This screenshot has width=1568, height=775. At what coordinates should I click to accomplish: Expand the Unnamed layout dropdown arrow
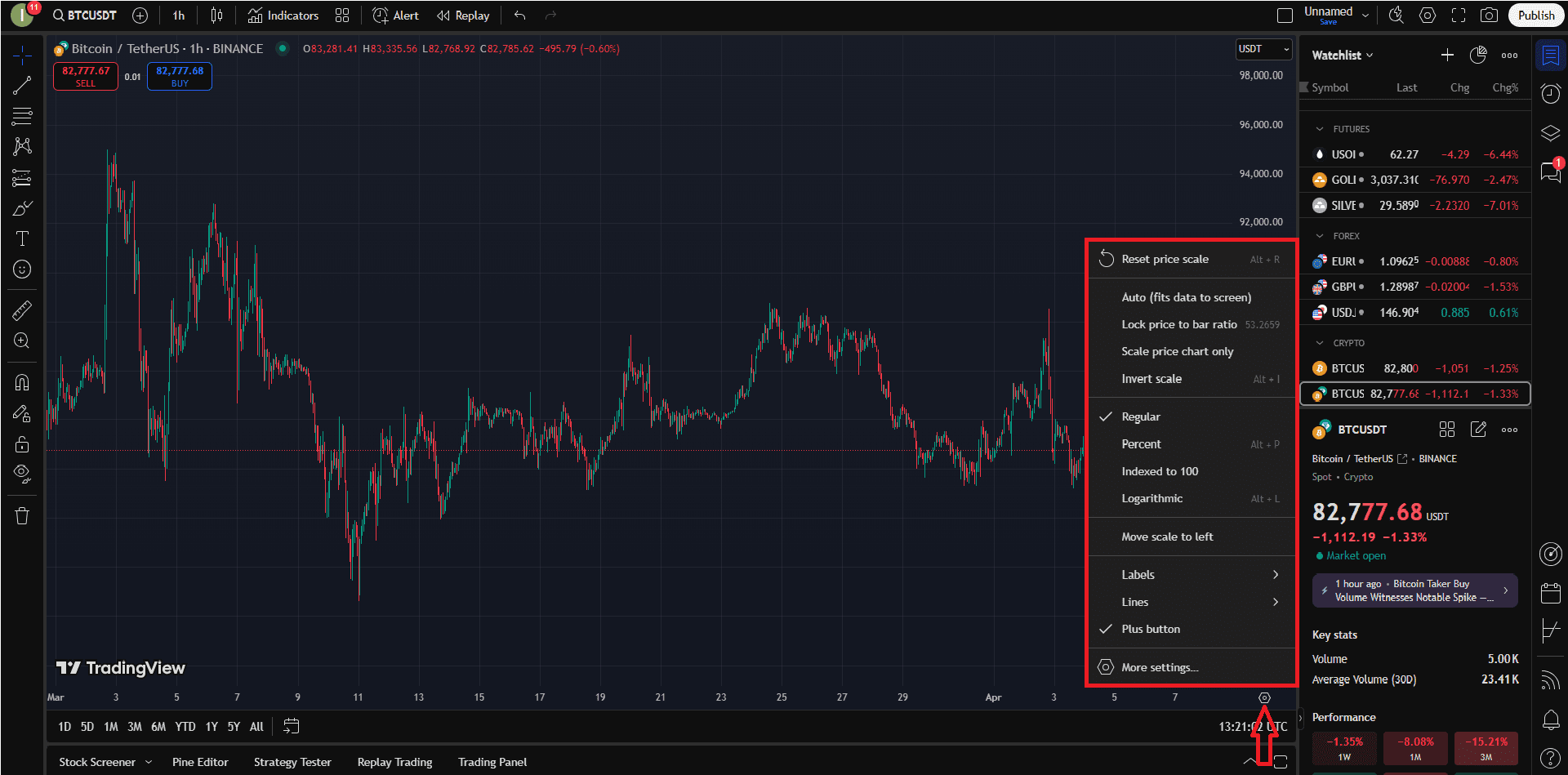1365,16
